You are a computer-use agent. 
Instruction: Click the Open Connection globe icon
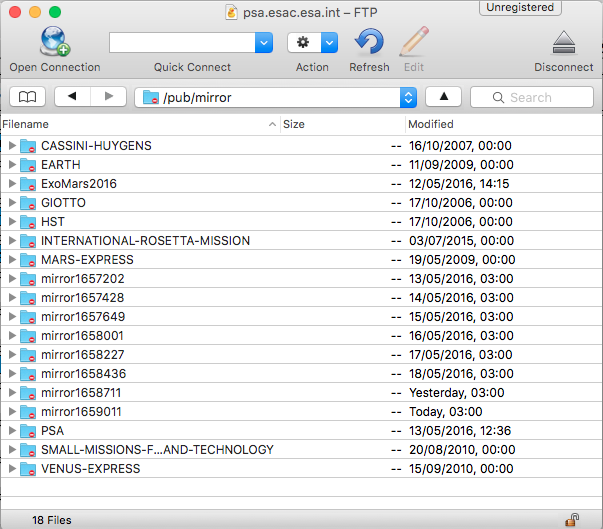pos(55,41)
